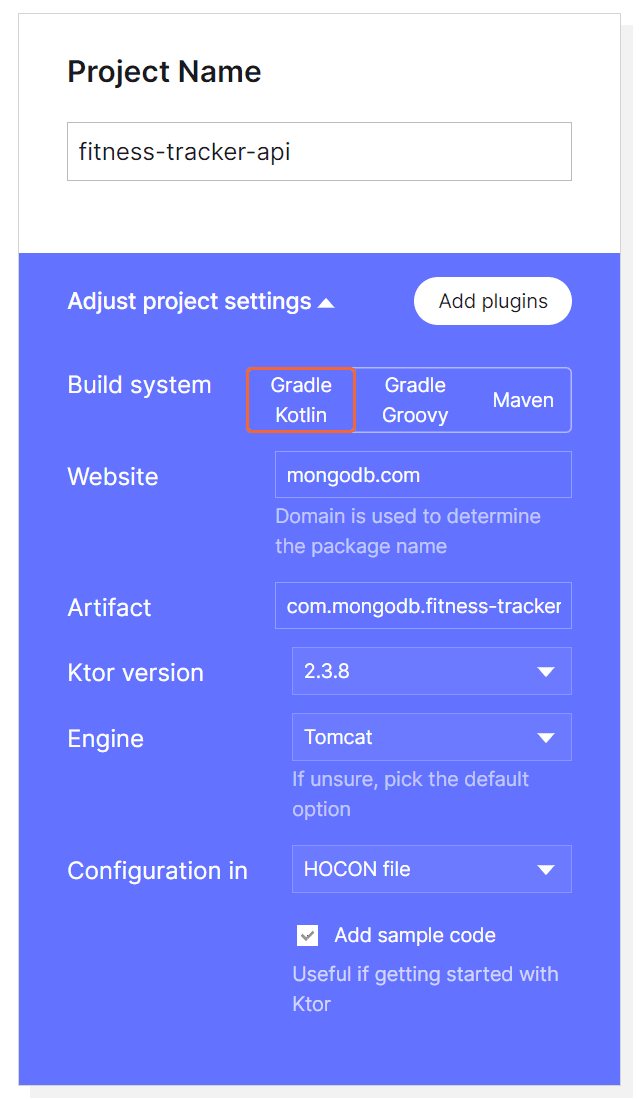Click the Build system label
This screenshot has height=1099, width=639.
pos(139,384)
